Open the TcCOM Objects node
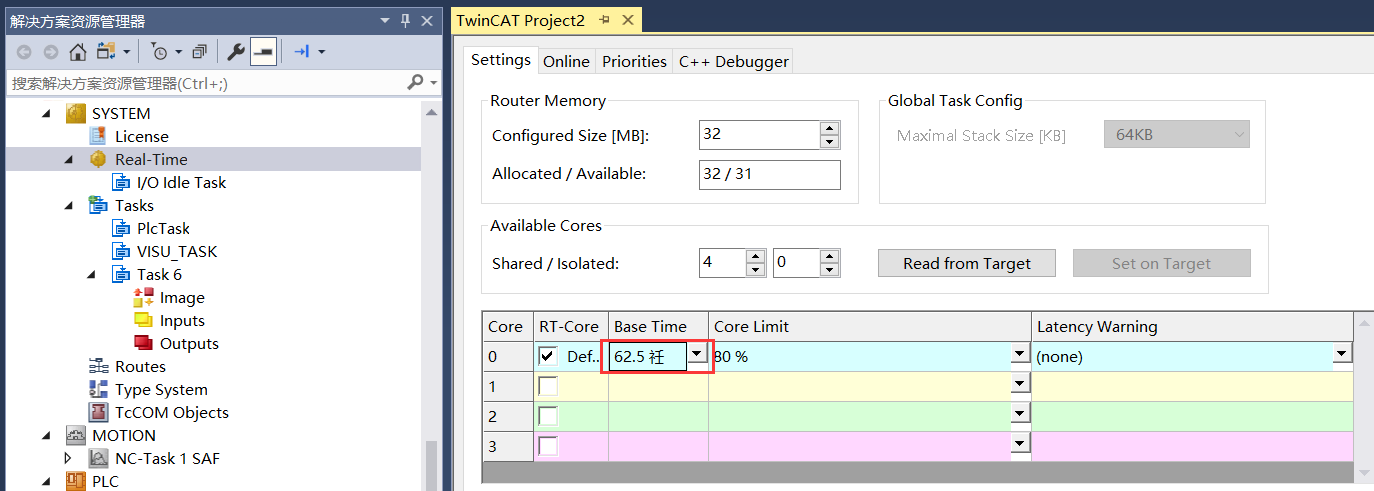This screenshot has width=1374, height=491. (x=171, y=413)
